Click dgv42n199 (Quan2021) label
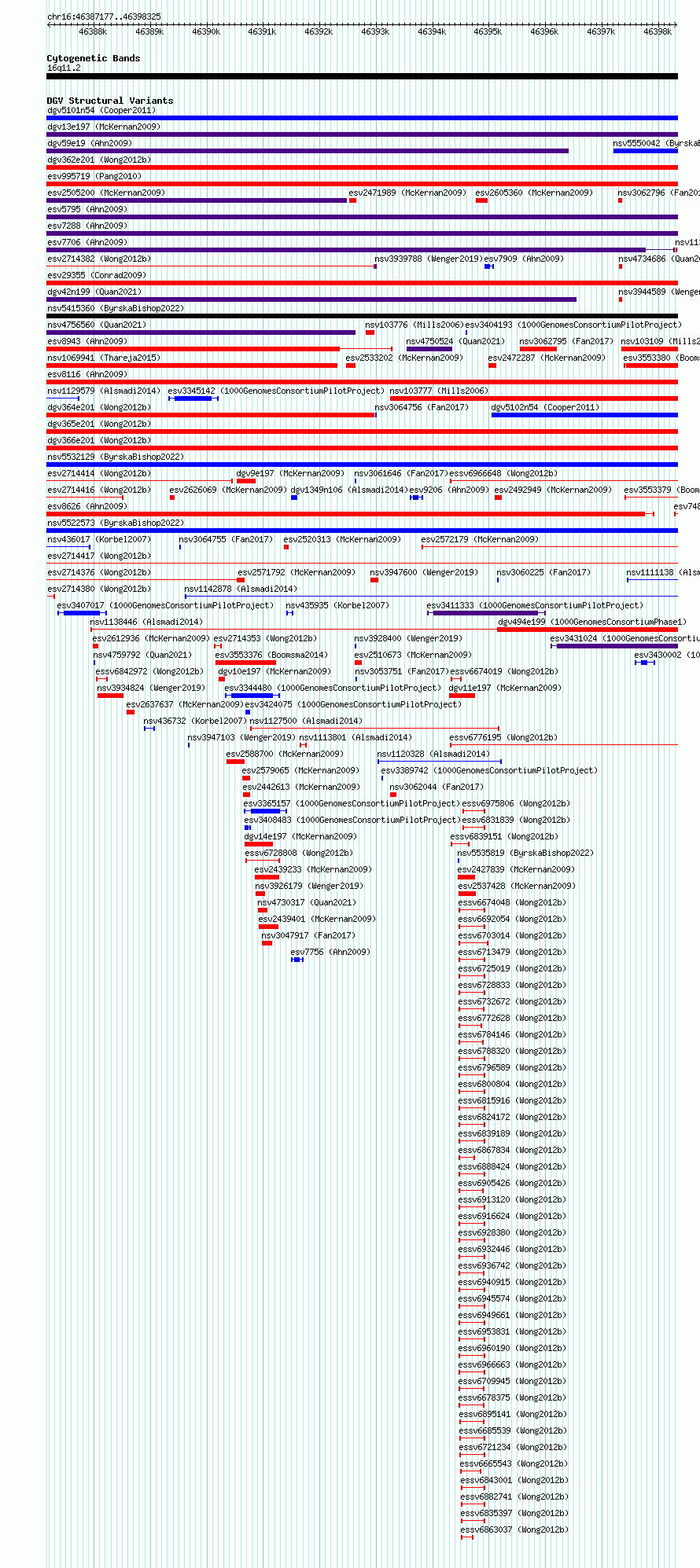The height and width of the screenshot is (1568, 700). tap(94, 292)
